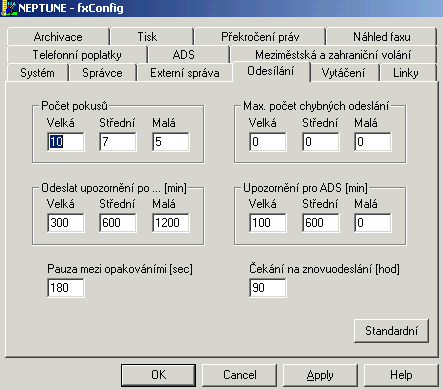Switch to the Archivace tab
Viewport: 443px width, 390px height.
click(x=58, y=37)
